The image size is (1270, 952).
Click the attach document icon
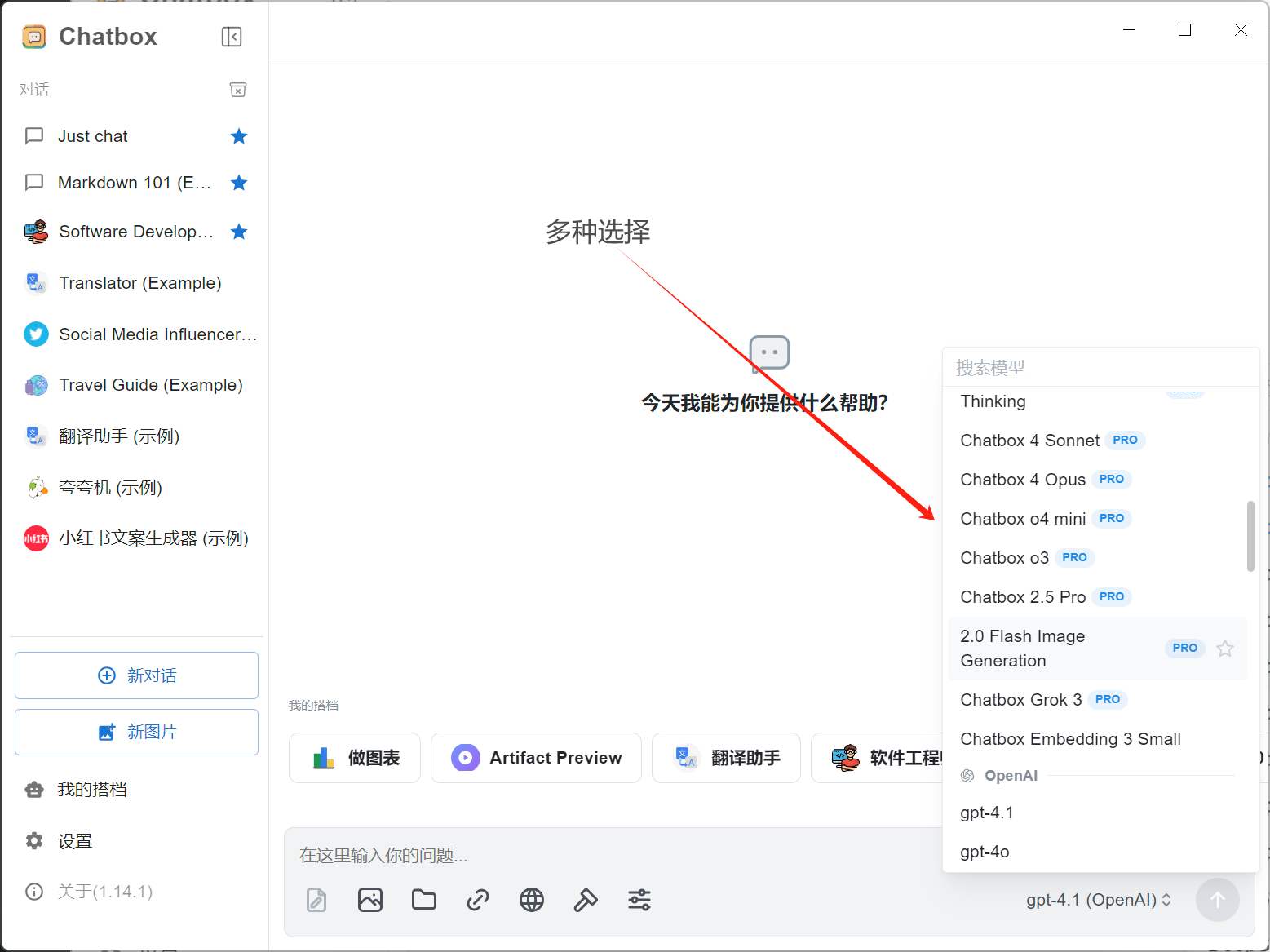click(316, 900)
